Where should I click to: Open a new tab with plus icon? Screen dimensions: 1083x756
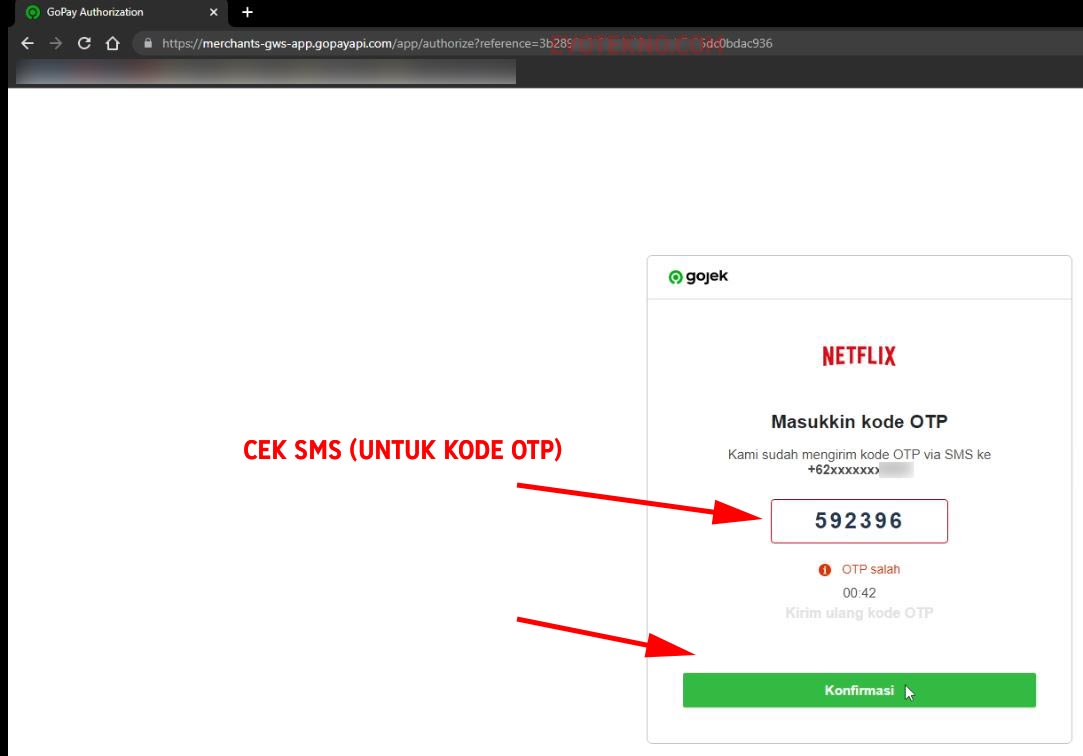(247, 12)
